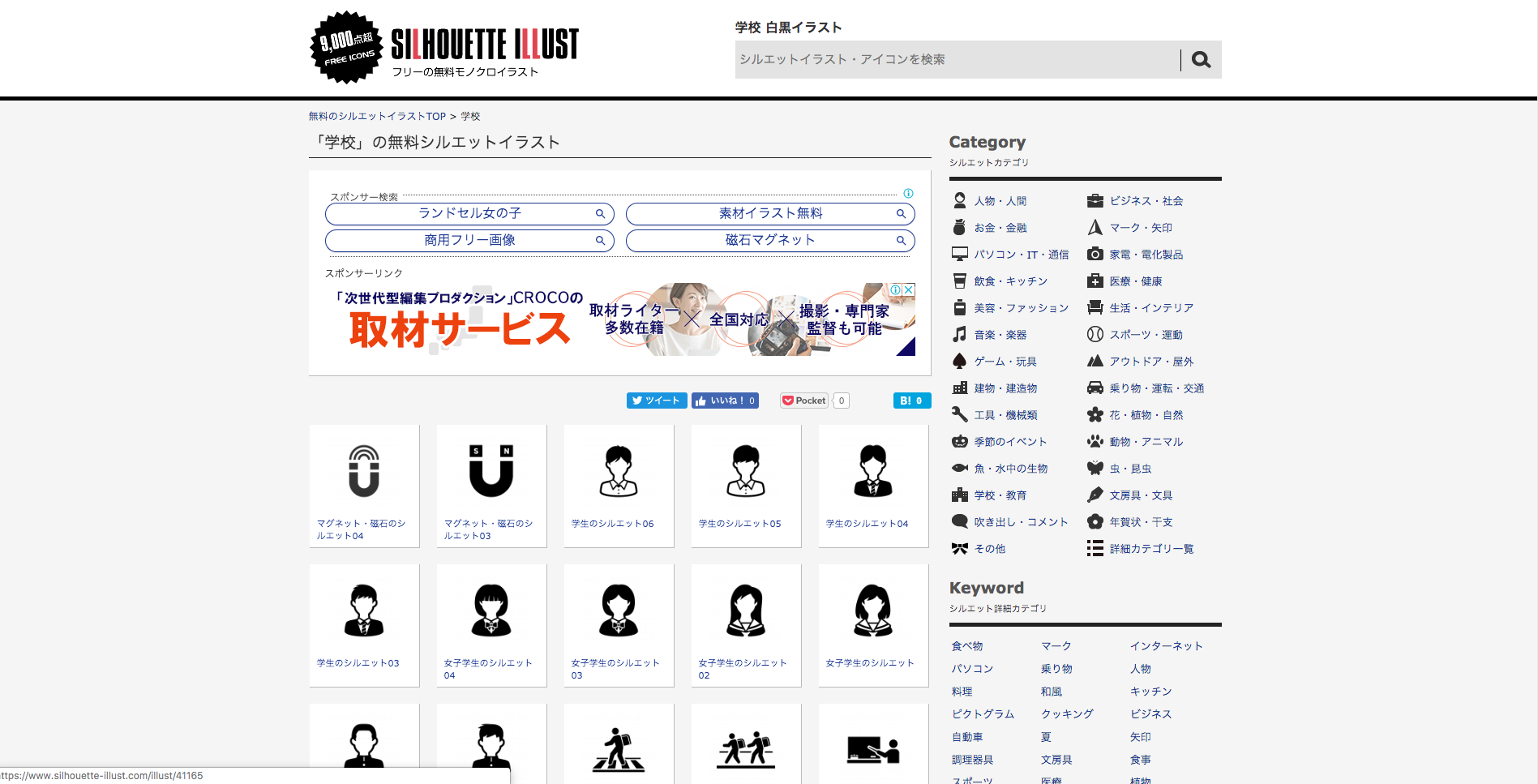Click the cup icon beside 飲食・キッチン
The width and height of the screenshot is (1538, 784).
tap(960, 281)
